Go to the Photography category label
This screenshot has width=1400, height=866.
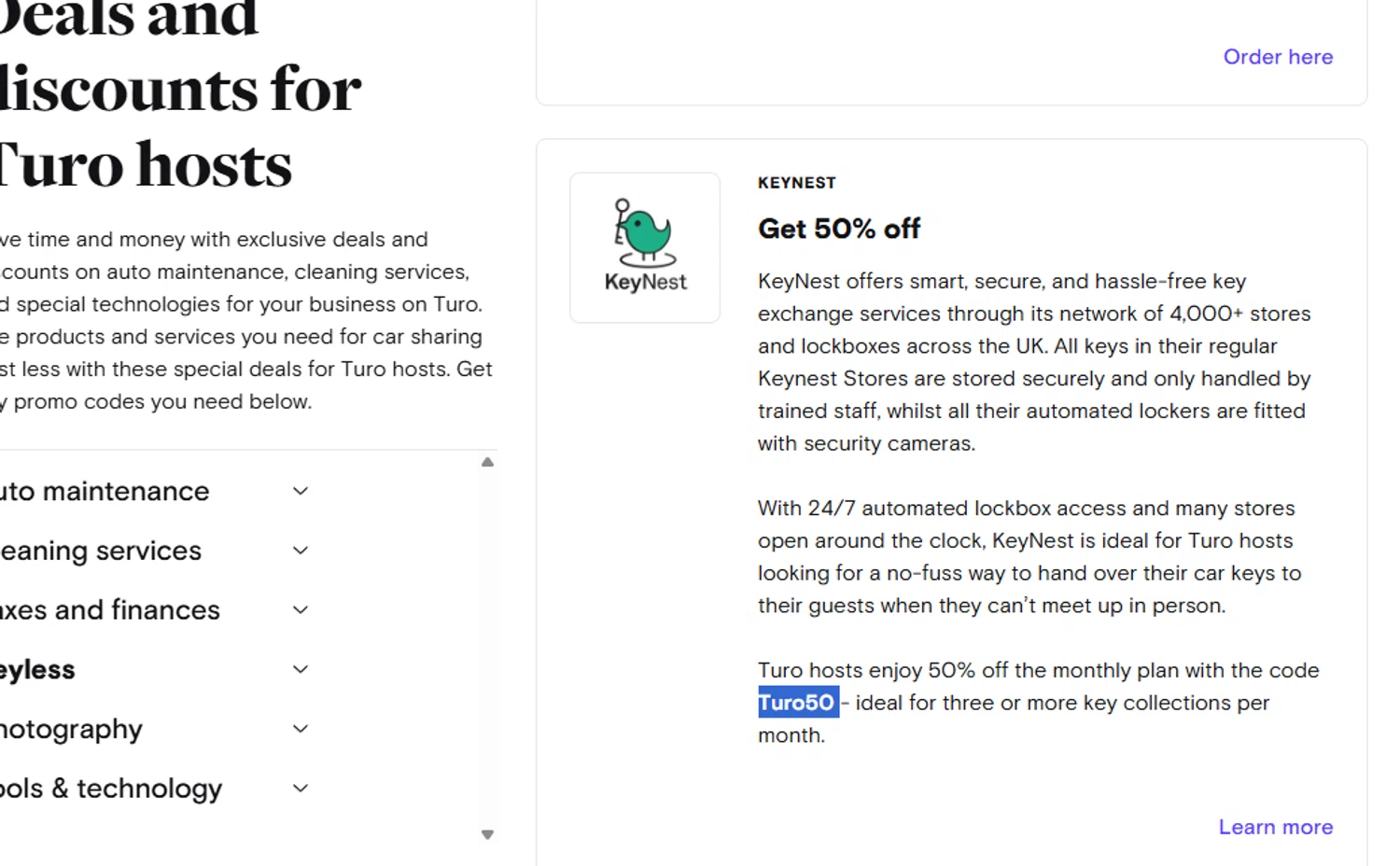pyautogui.click(x=71, y=729)
